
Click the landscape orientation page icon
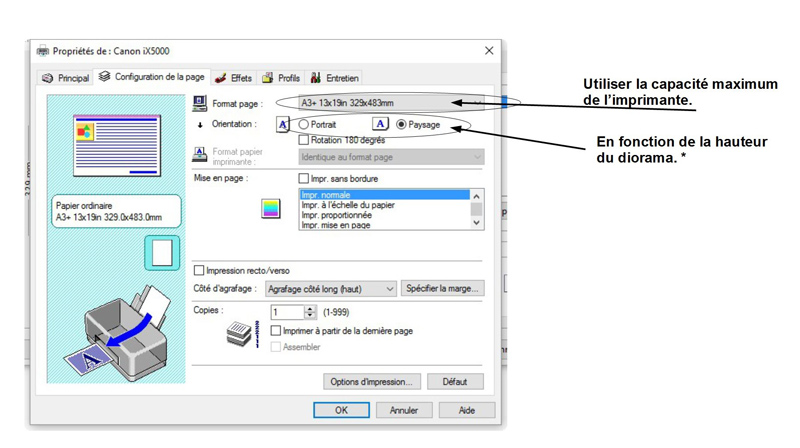pyautogui.click(x=381, y=124)
